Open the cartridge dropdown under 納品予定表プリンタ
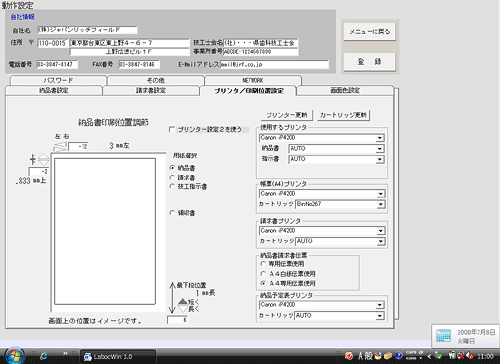500x364 pixels. (x=380, y=316)
